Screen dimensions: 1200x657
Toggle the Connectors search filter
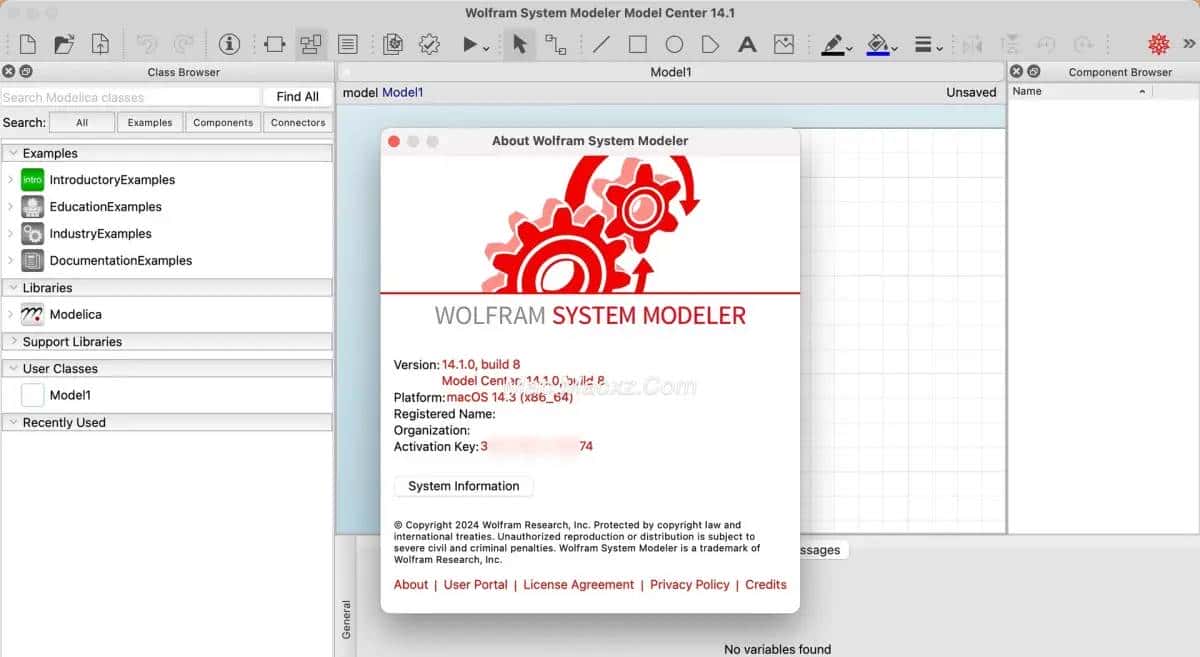[298, 122]
